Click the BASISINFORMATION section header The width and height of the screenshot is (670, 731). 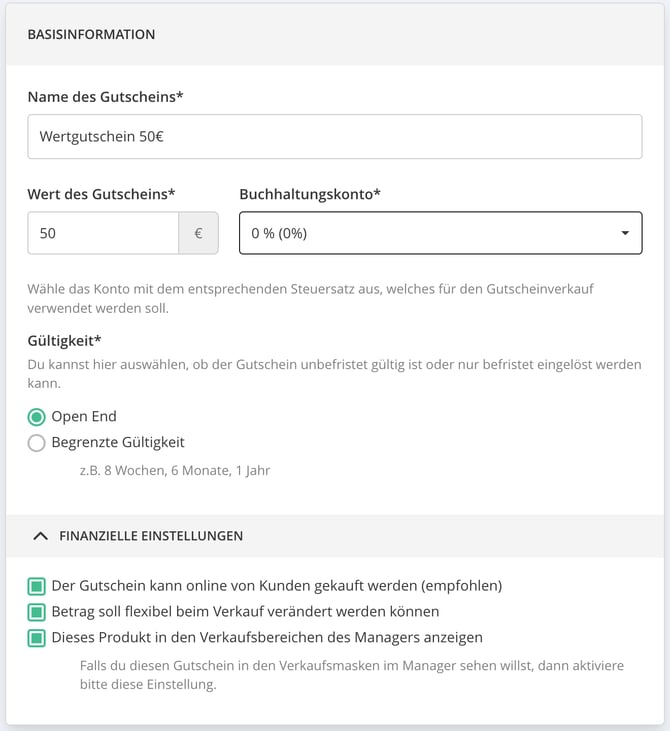pos(91,34)
